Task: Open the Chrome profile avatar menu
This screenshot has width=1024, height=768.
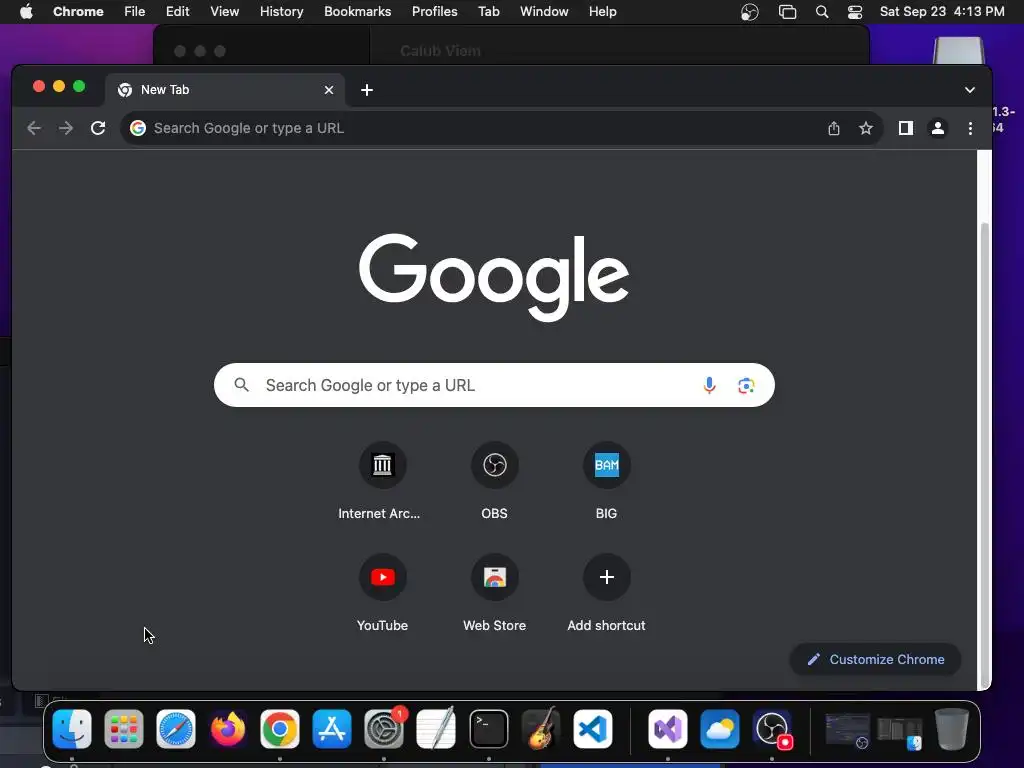Action: pos(938,128)
